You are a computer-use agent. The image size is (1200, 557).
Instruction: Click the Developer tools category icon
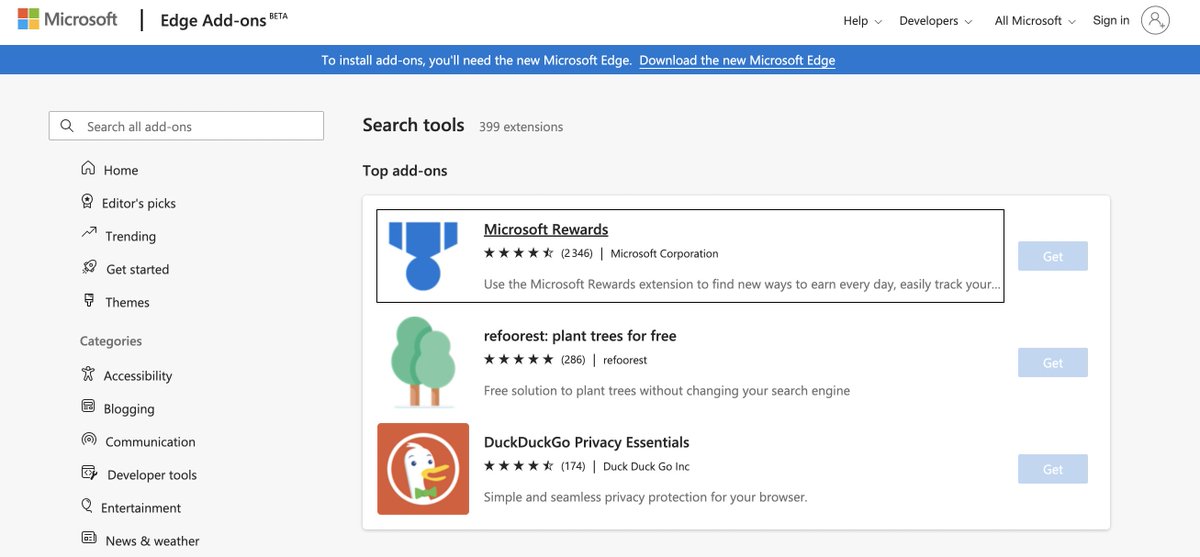click(x=89, y=473)
